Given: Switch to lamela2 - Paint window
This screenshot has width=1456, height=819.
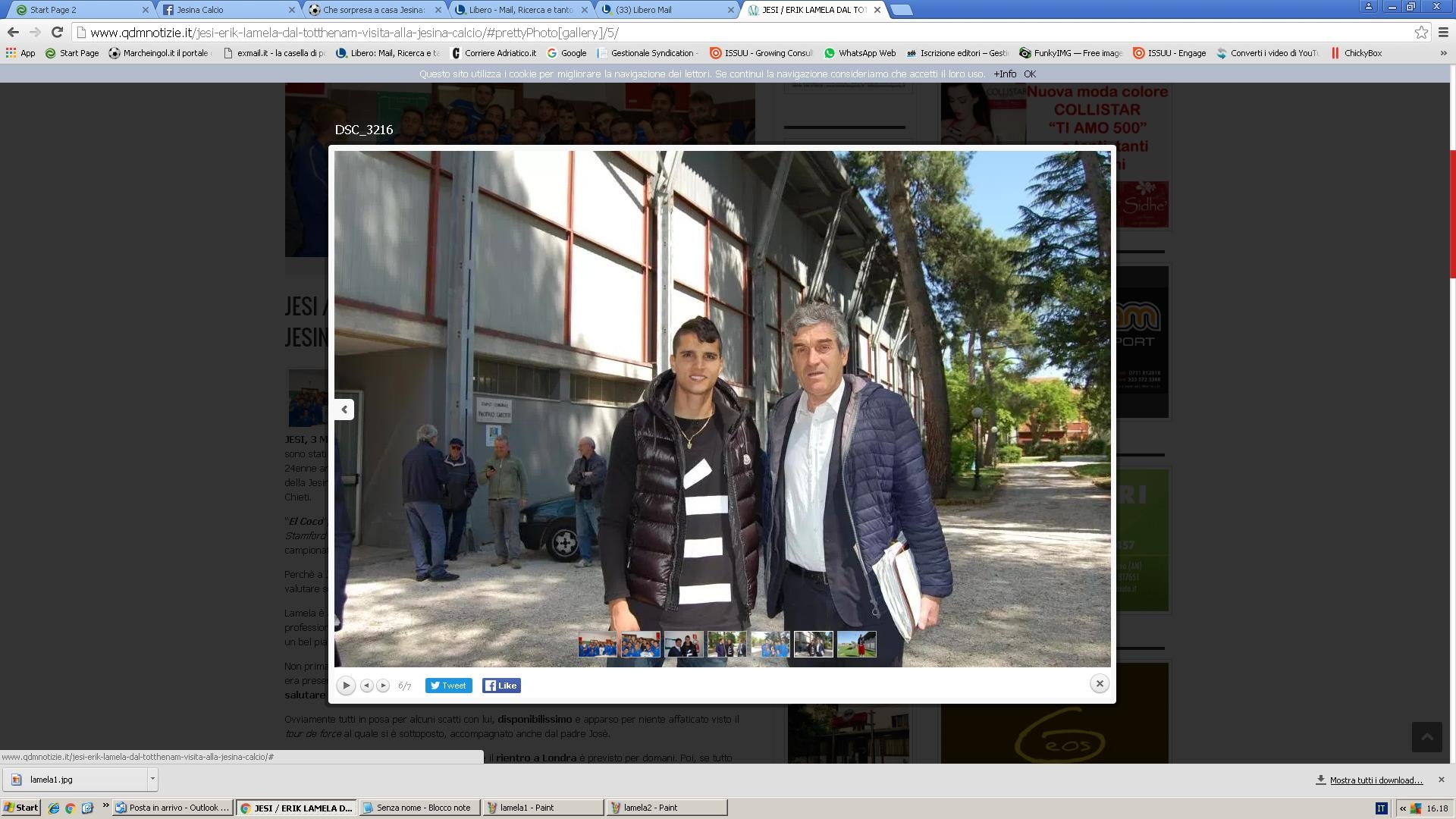Looking at the screenshot, I should coord(667,808).
